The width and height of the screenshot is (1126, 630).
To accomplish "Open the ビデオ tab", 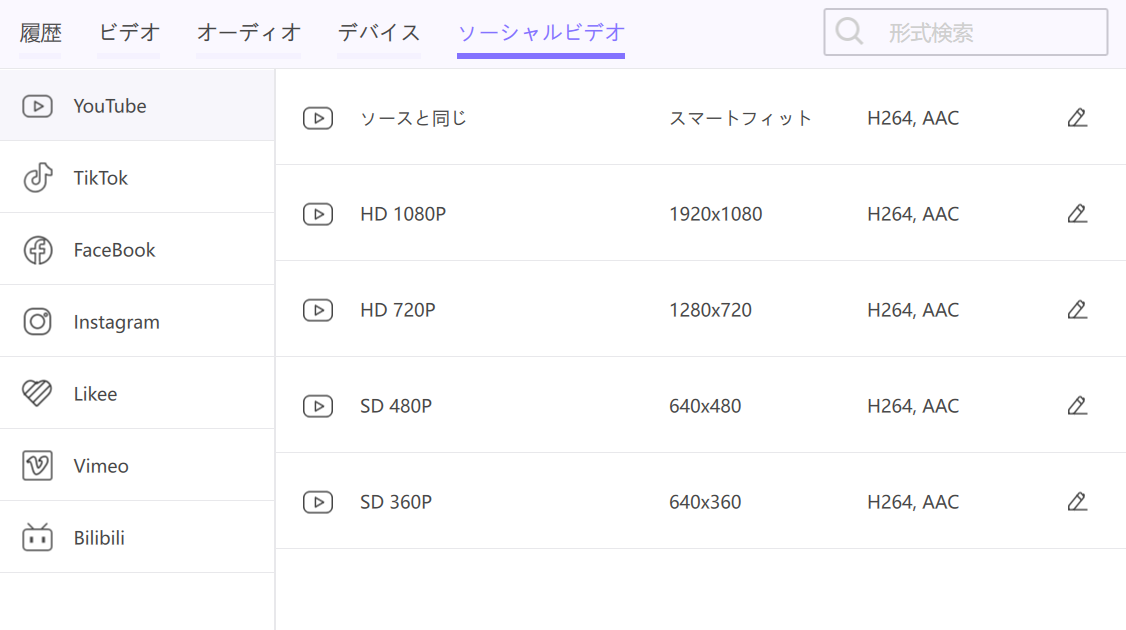I will 129,33.
